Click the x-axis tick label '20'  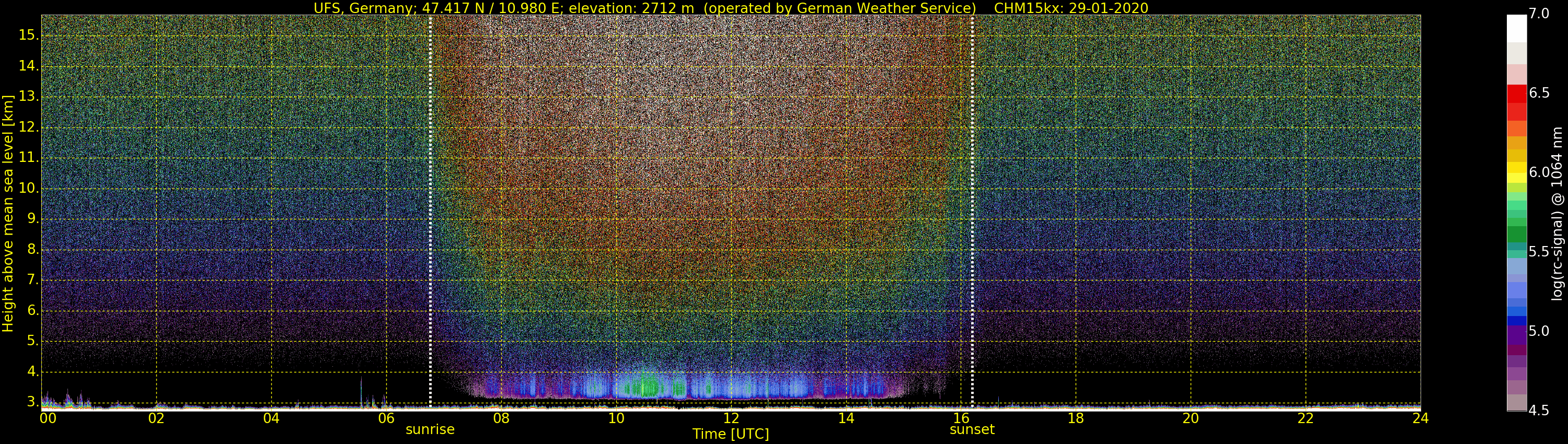point(1191,418)
